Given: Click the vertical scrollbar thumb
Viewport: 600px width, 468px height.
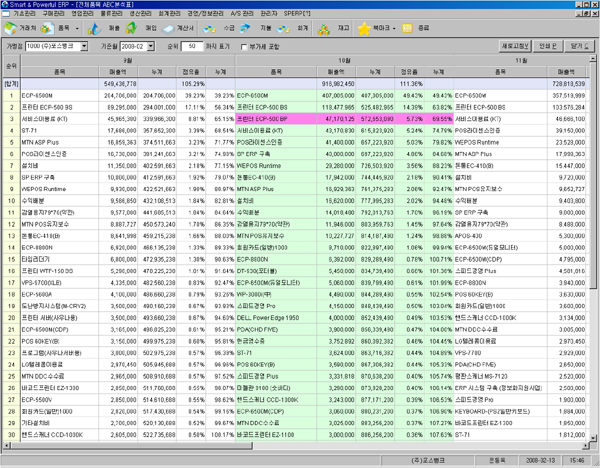Looking at the screenshot, I should pos(593,176).
